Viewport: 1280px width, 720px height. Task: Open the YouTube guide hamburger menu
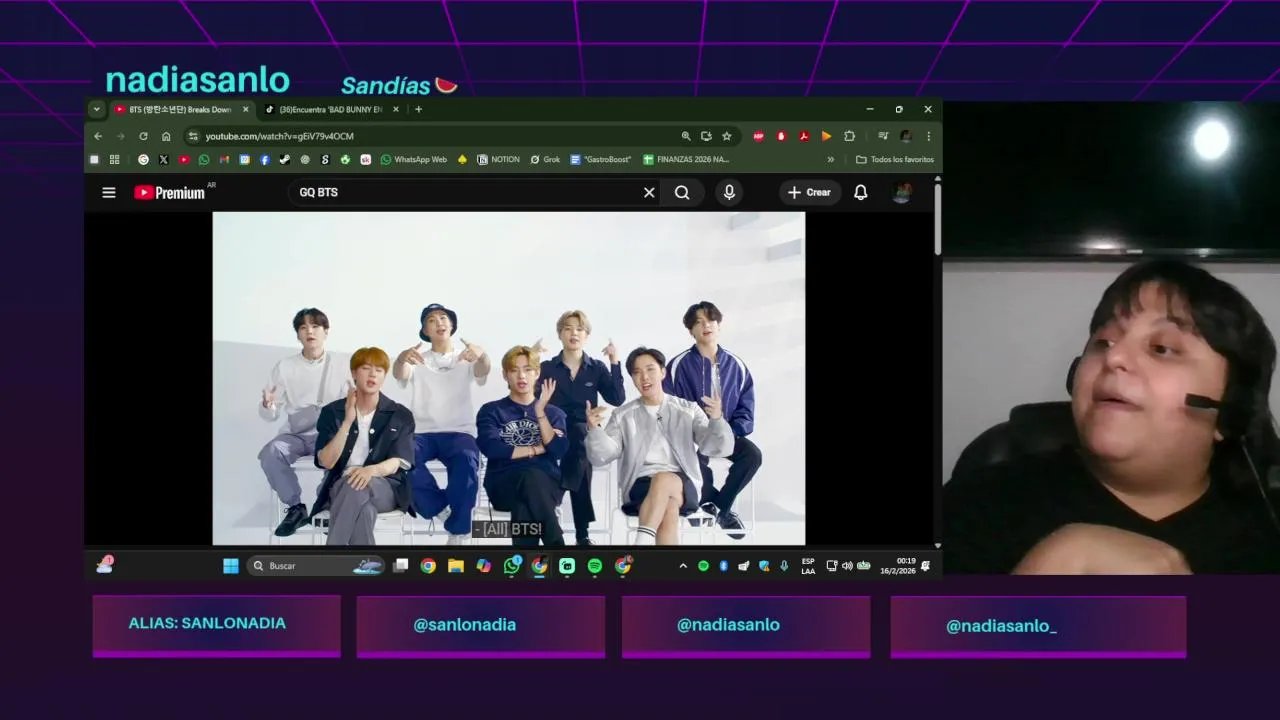[x=109, y=192]
